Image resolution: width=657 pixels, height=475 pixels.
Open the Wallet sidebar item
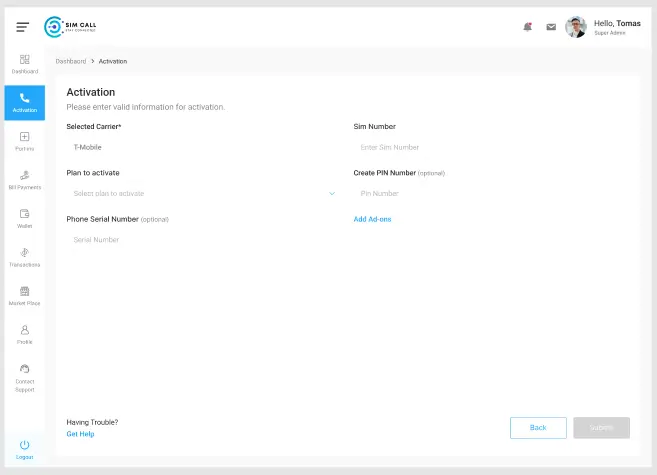(x=25, y=218)
